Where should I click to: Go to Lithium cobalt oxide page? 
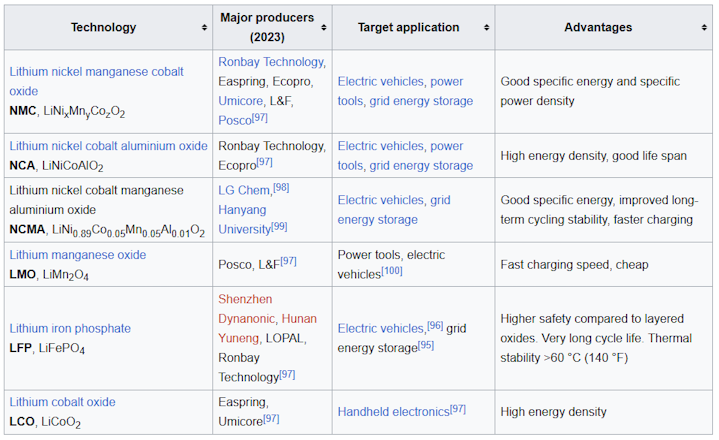62,402
